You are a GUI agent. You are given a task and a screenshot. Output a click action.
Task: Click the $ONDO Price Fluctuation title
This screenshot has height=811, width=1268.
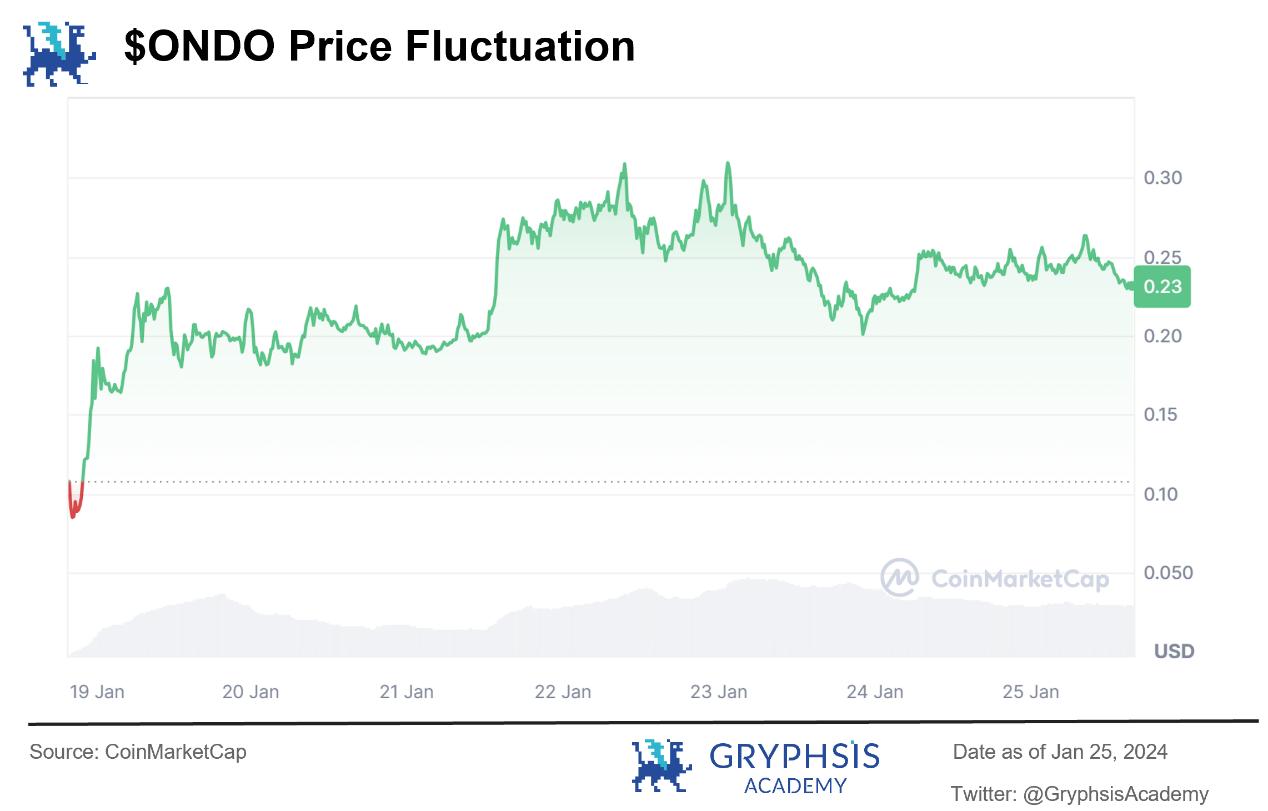(380, 47)
